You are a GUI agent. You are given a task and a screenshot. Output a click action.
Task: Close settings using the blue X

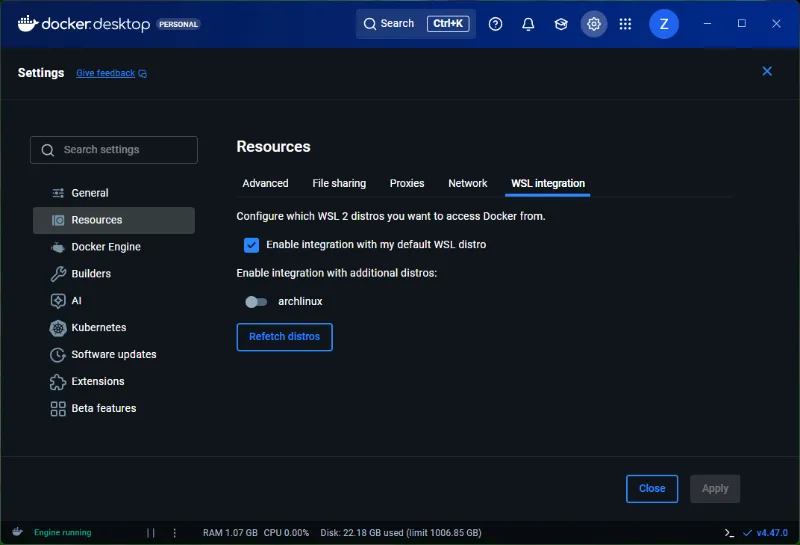pyautogui.click(x=767, y=71)
